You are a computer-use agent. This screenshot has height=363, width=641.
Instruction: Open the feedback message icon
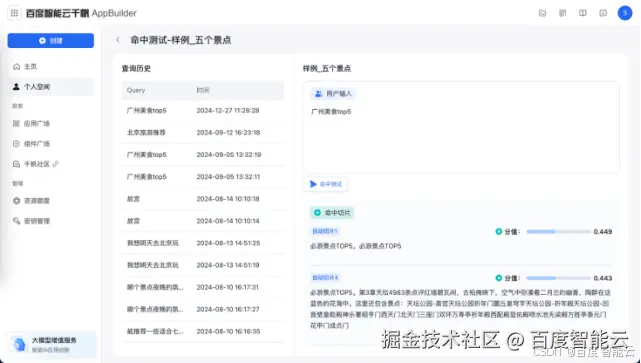(x=603, y=13)
